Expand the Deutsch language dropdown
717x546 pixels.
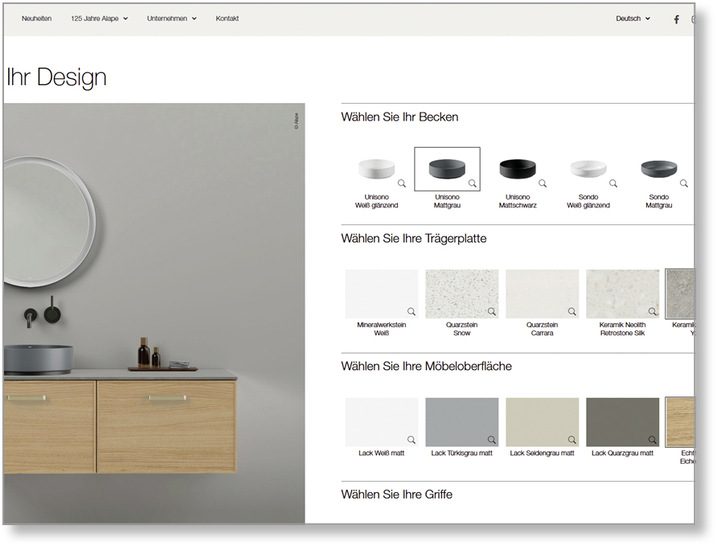click(x=632, y=18)
